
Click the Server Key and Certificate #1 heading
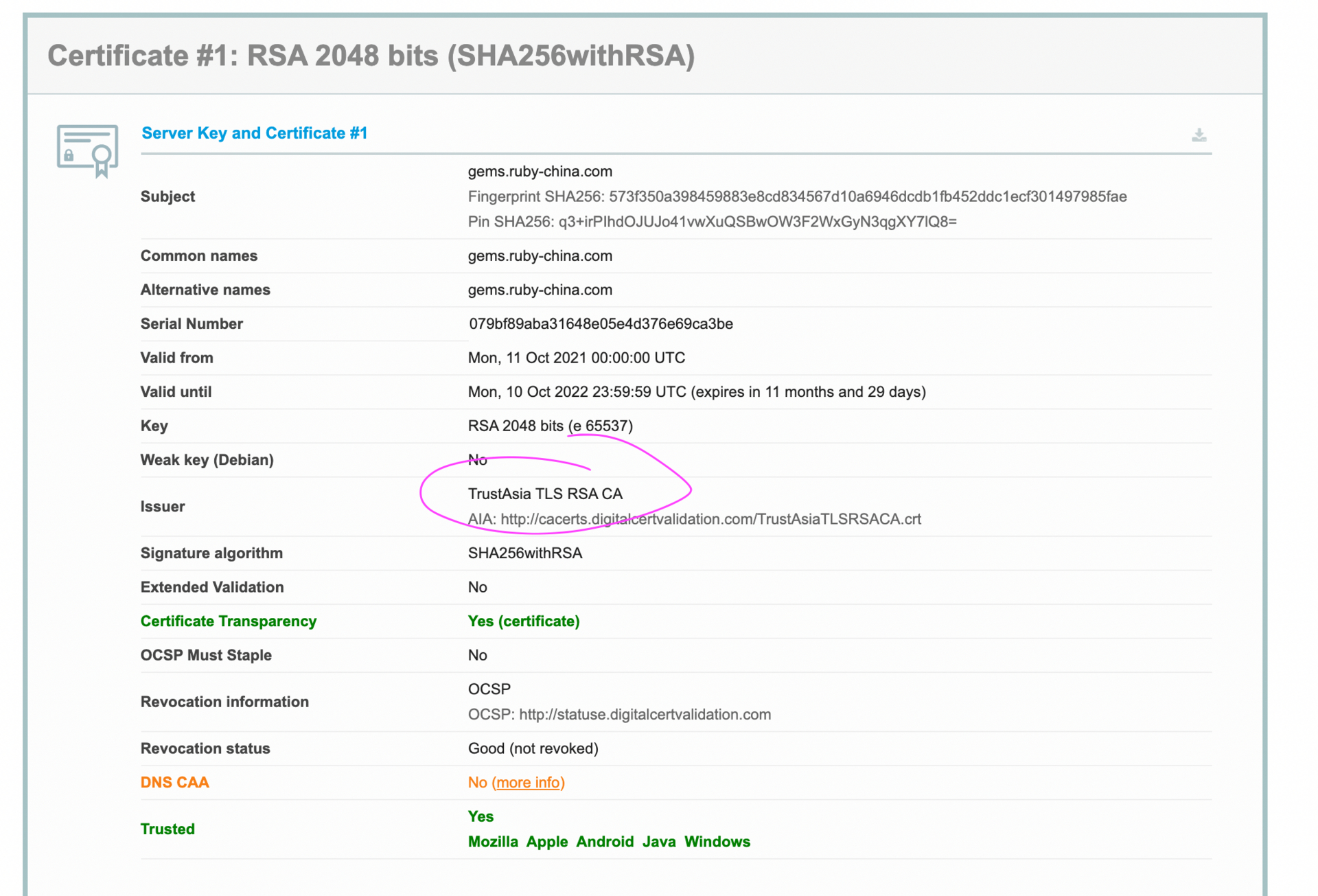254,133
